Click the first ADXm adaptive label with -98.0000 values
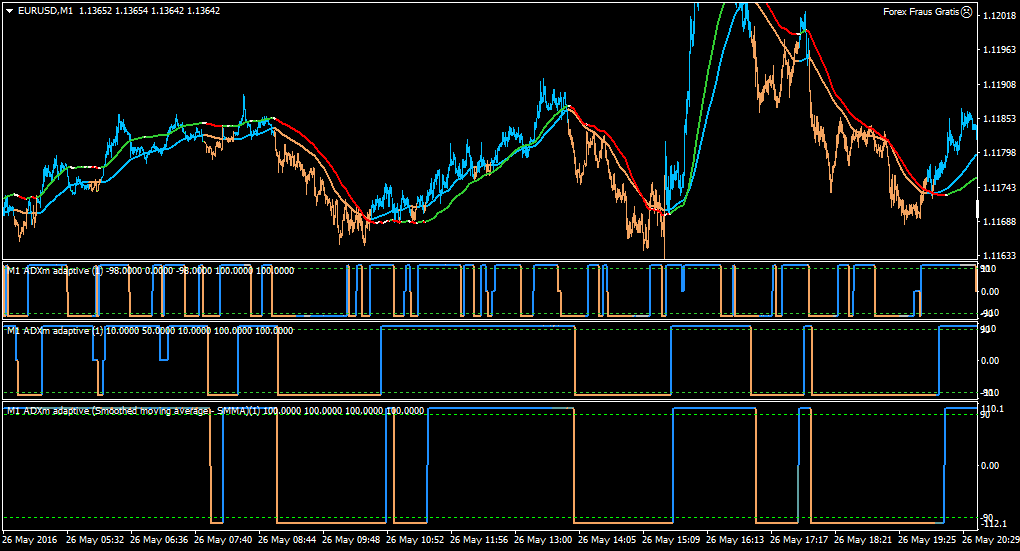This screenshot has width=1020, height=551. 150,271
